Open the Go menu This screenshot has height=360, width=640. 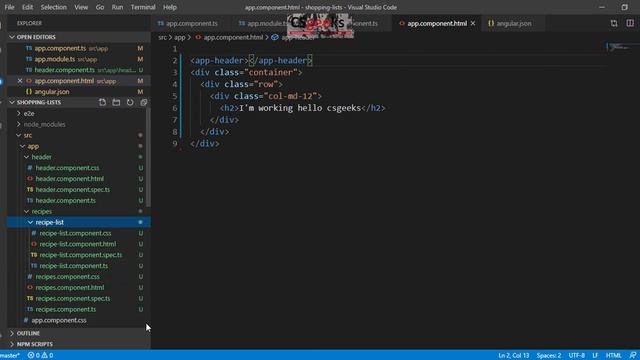tap(100, 7)
